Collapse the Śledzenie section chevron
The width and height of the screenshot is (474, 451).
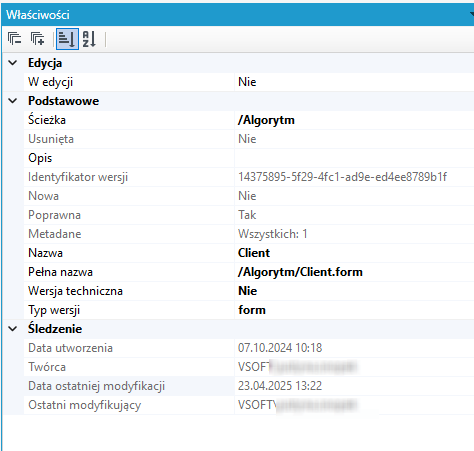coord(13,329)
